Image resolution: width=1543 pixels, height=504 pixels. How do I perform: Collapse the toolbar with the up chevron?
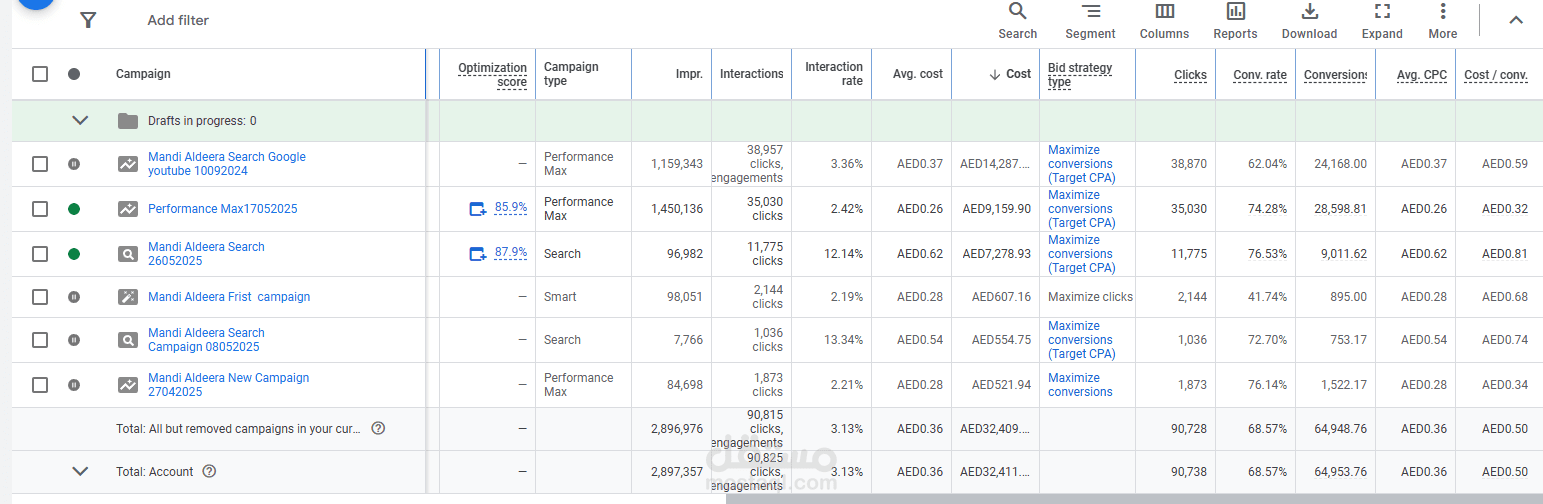click(1516, 20)
